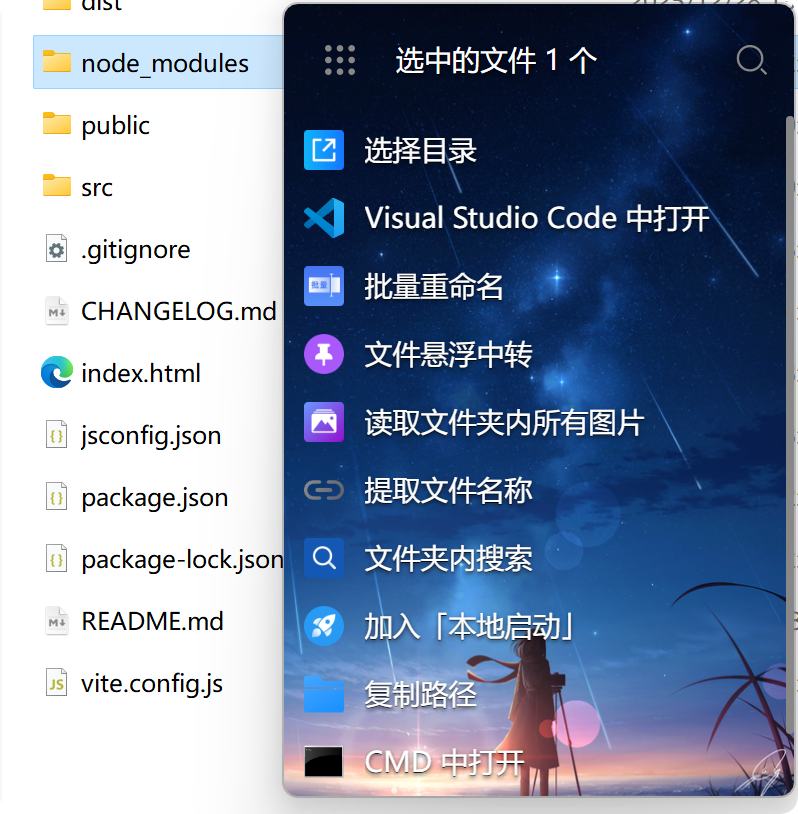Viewport: 798px width, 814px height.
Task: Click the src folder icon
Action: point(57,185)
